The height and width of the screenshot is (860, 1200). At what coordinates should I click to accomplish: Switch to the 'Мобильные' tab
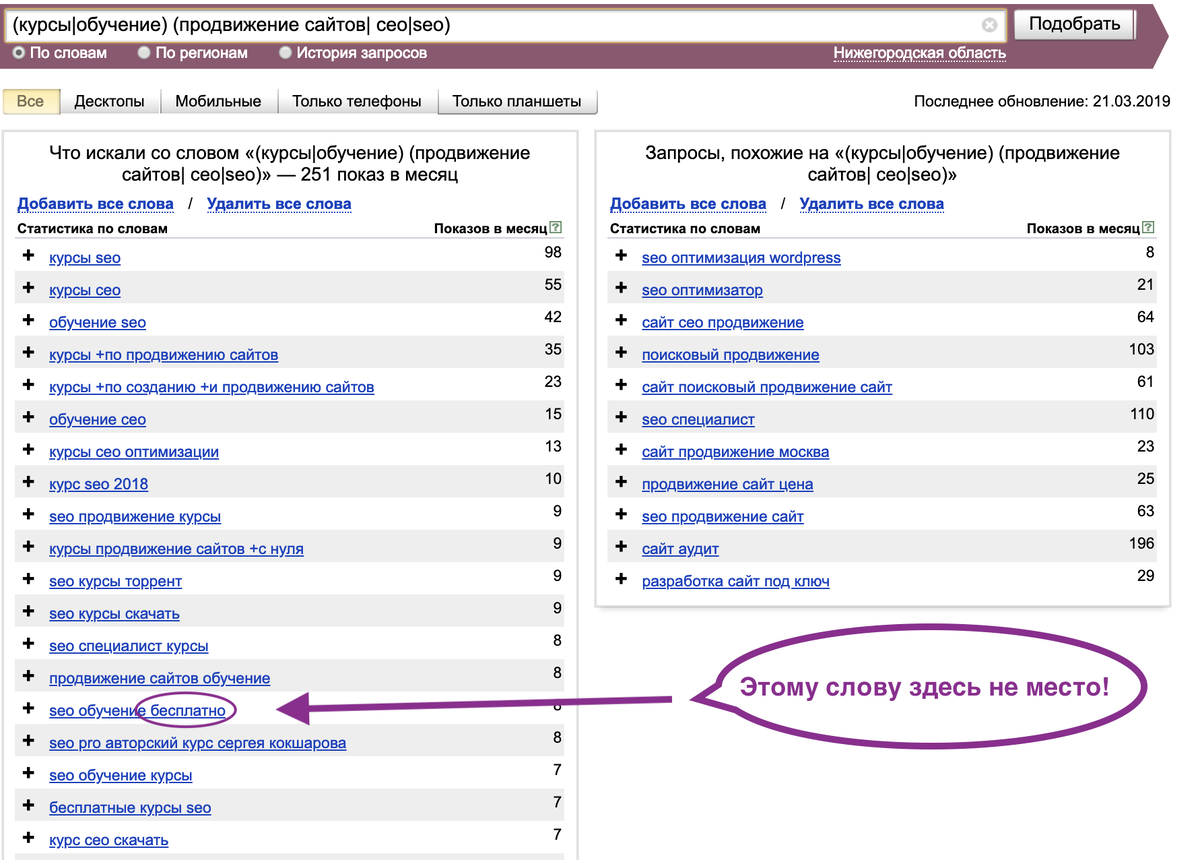coord(218,101)
